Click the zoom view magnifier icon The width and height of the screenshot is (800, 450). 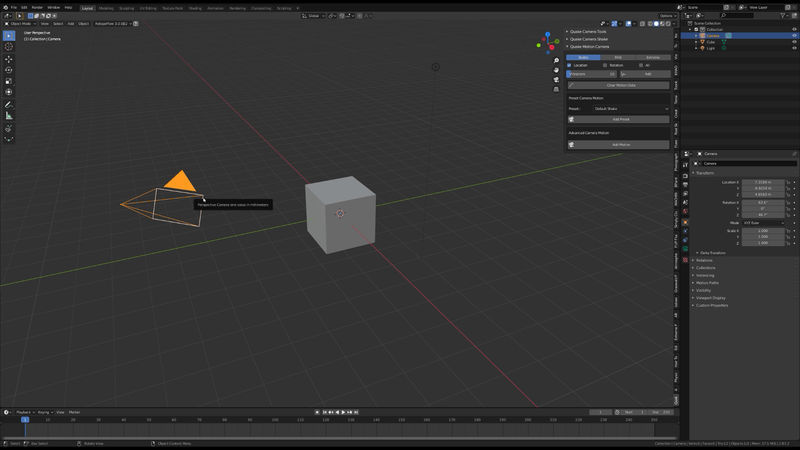tap(556, 61)
